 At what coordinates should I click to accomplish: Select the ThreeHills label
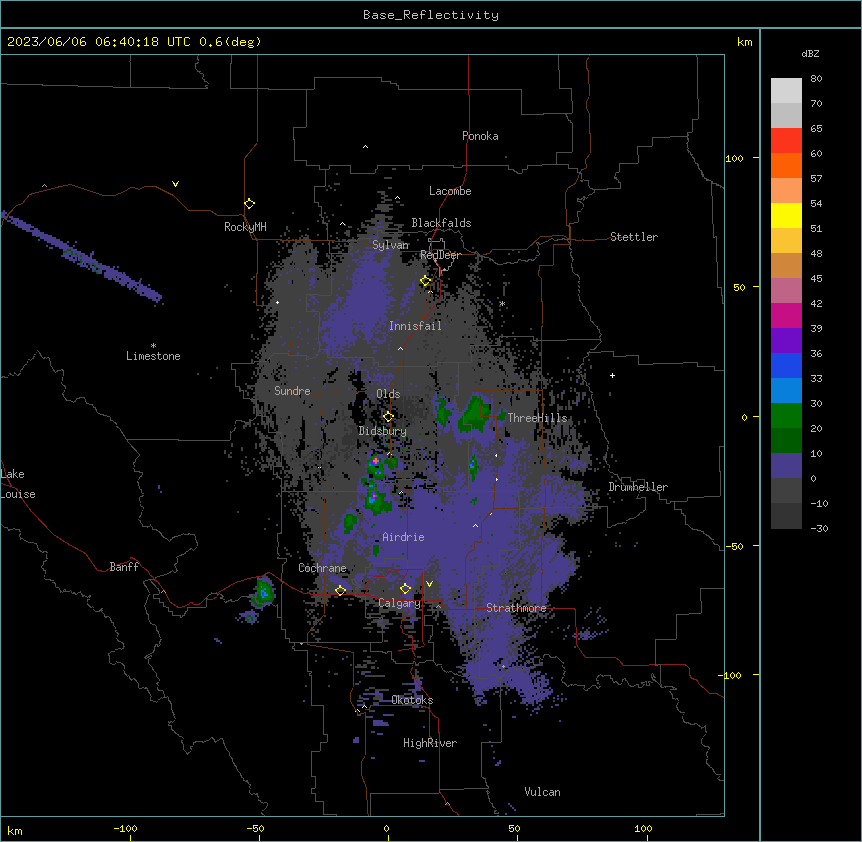537,418
